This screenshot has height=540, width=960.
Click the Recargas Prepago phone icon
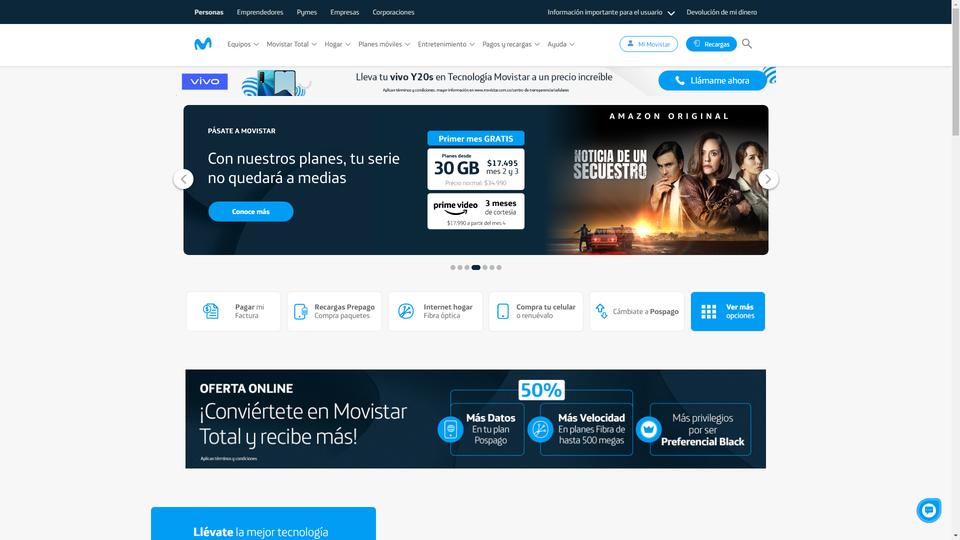301,311
